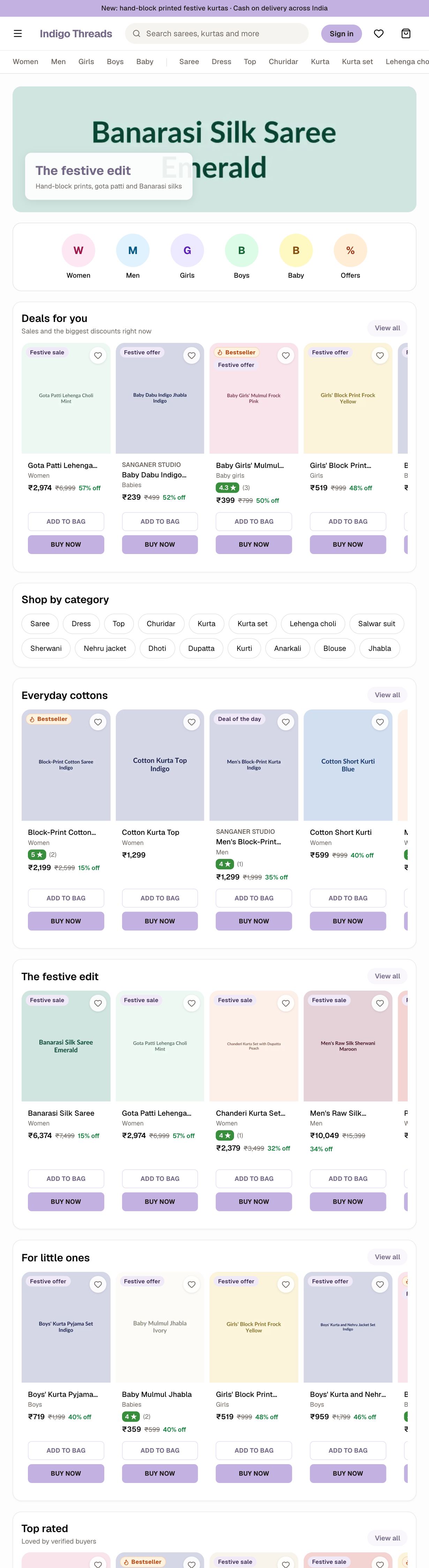Heart the Boys' Kurta Pyjama Set
Image resolution: width=429 pixels, height=1568 pixels.
pyautogui.click(x=98, y=1284)
